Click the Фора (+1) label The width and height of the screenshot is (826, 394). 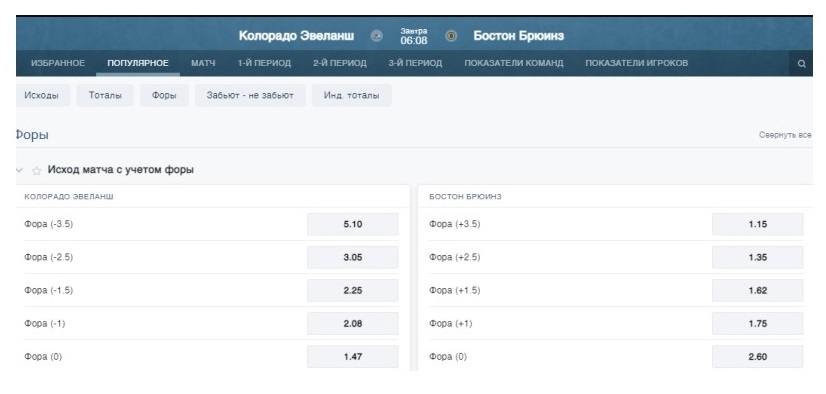tap(451, 324)
